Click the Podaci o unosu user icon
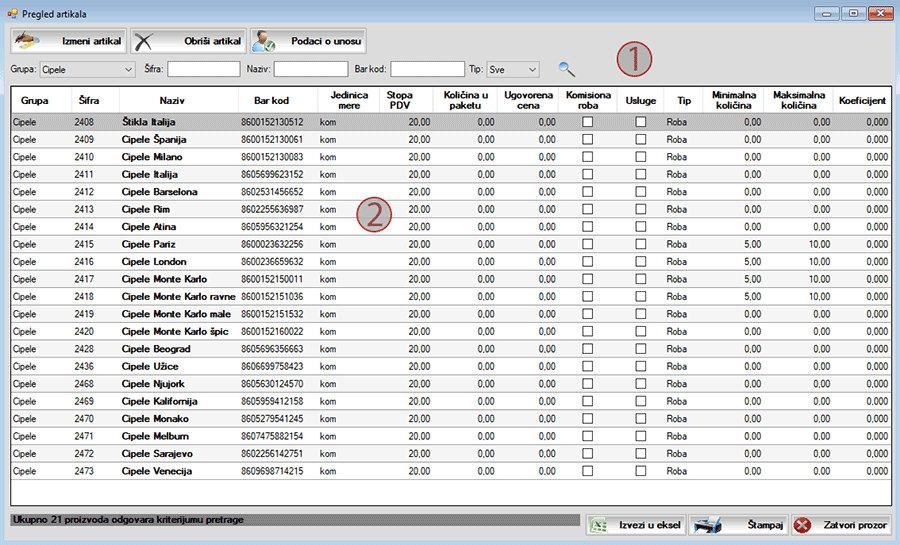This screenshot has width=900, height=545. [263, 41]
